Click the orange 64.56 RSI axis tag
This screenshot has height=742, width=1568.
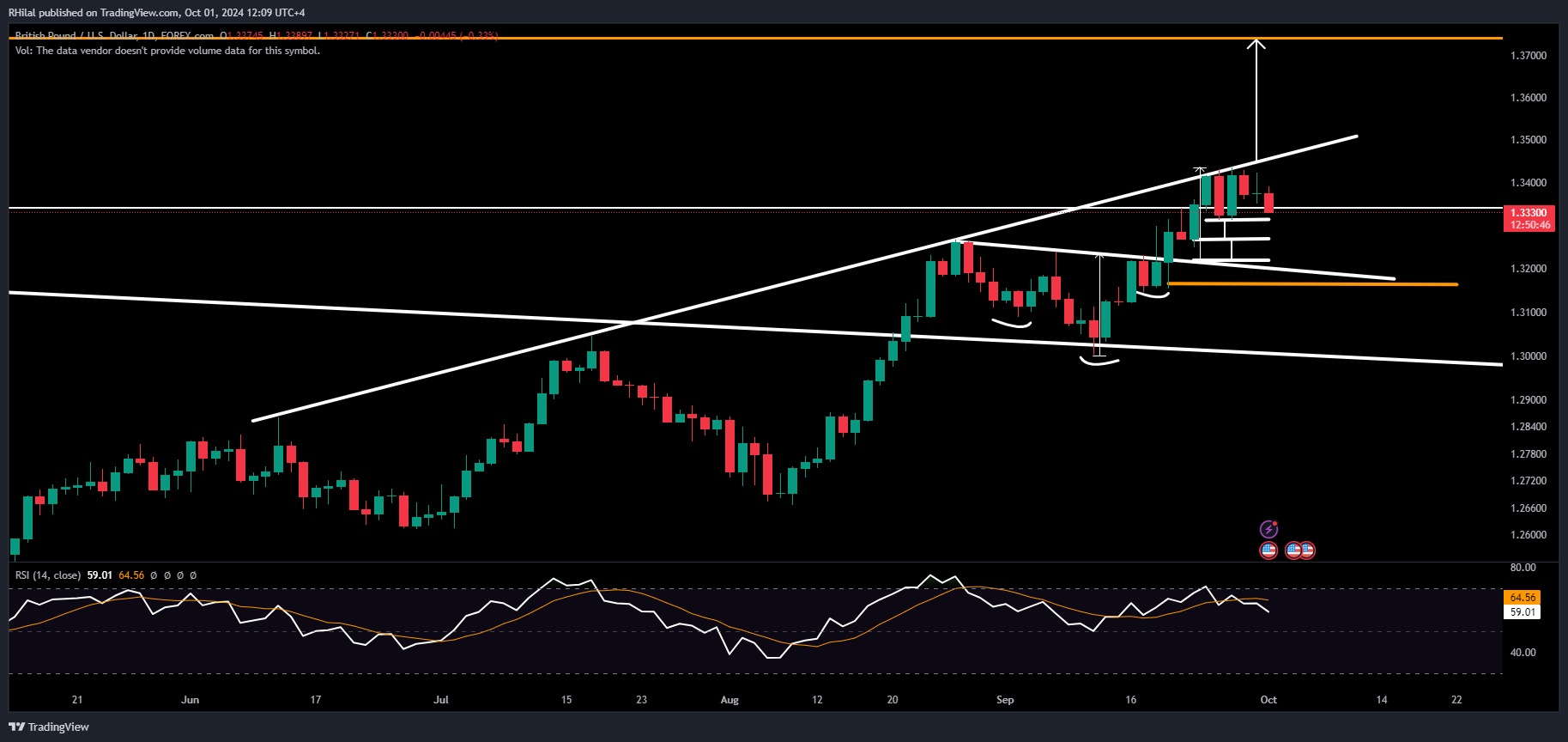coord(1523,597)
